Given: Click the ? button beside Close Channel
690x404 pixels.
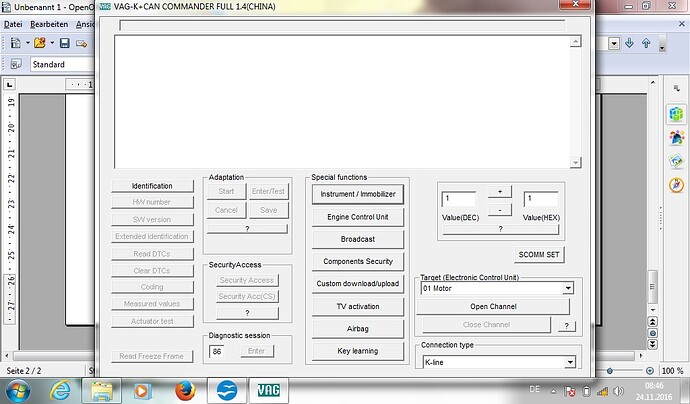Looking at the screenshot, I should click(567, 326).
